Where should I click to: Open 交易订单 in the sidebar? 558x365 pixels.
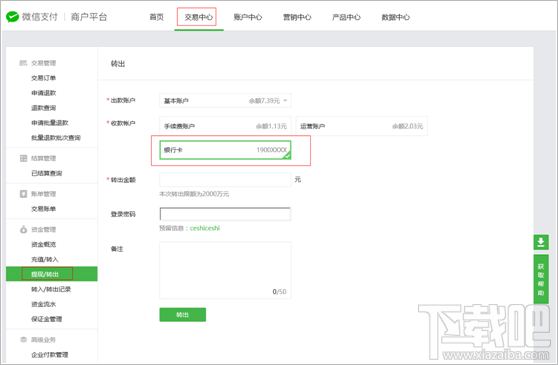(43, 78)
